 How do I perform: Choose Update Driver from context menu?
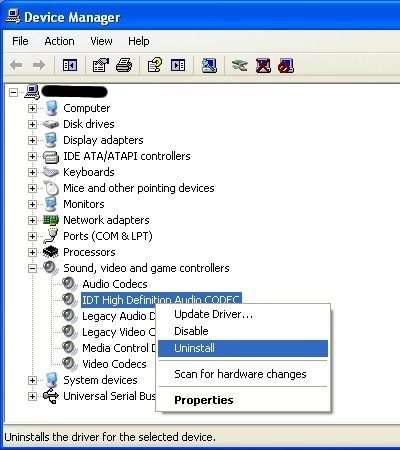coord(243,314)
